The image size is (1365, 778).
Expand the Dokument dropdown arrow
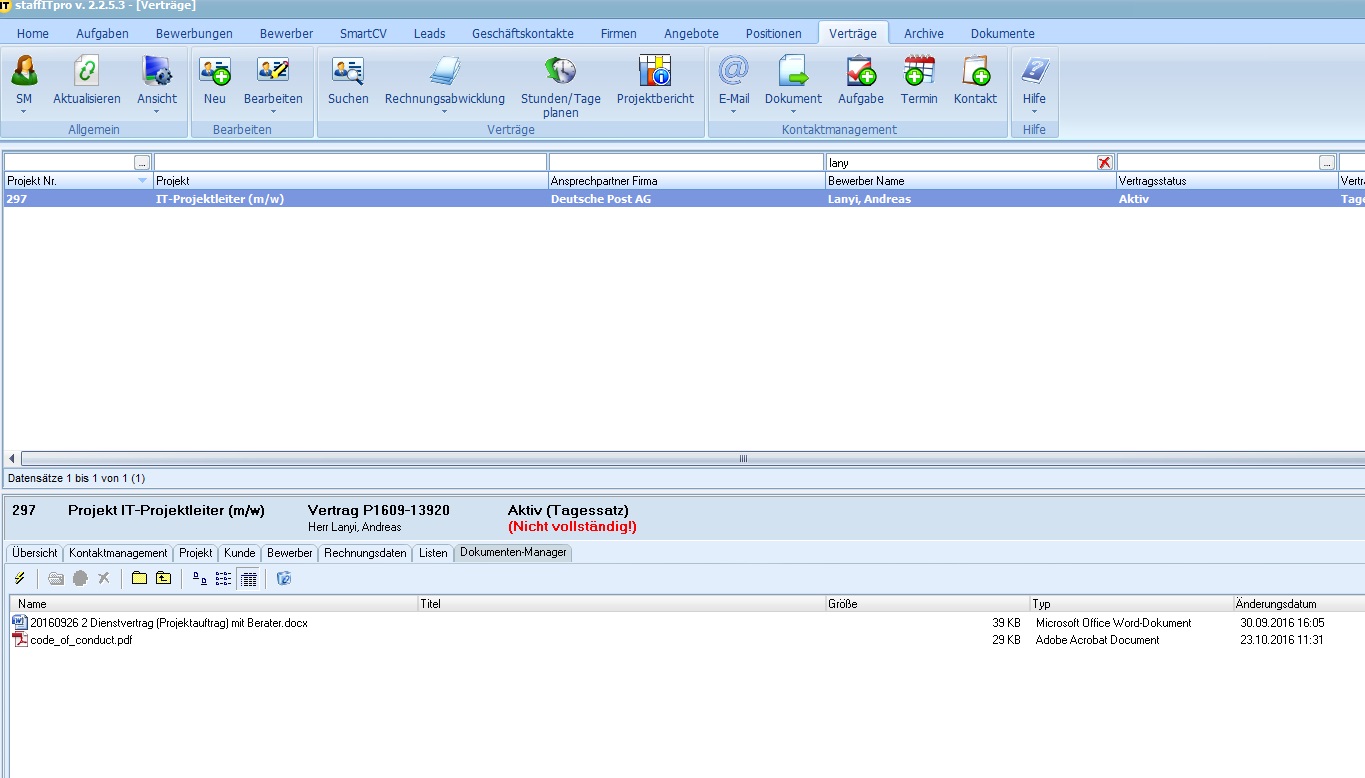tap(793, 112)
